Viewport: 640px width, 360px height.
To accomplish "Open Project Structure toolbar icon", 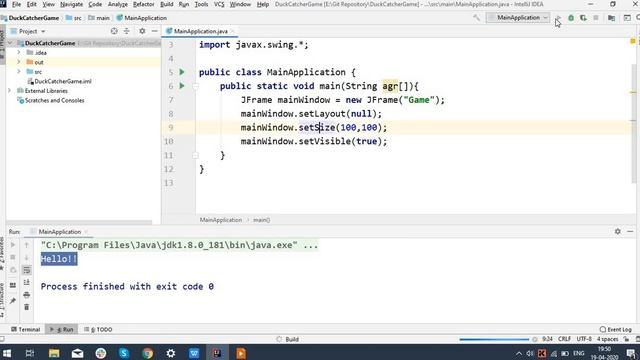I will click(611, 18).
